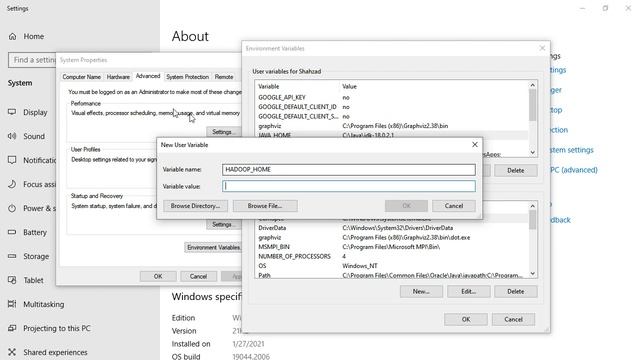Click Cancel in Environment Variables window
Image resolution: width=640 pixels, height=360 pixels.
coord(513,319)
